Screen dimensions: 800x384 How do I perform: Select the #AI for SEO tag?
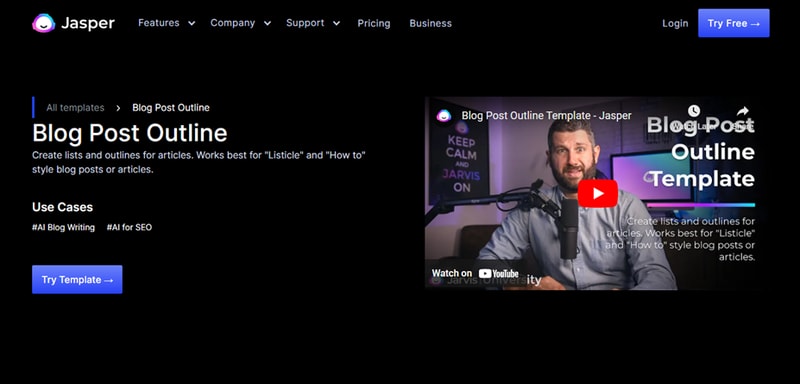click(129, 227)
